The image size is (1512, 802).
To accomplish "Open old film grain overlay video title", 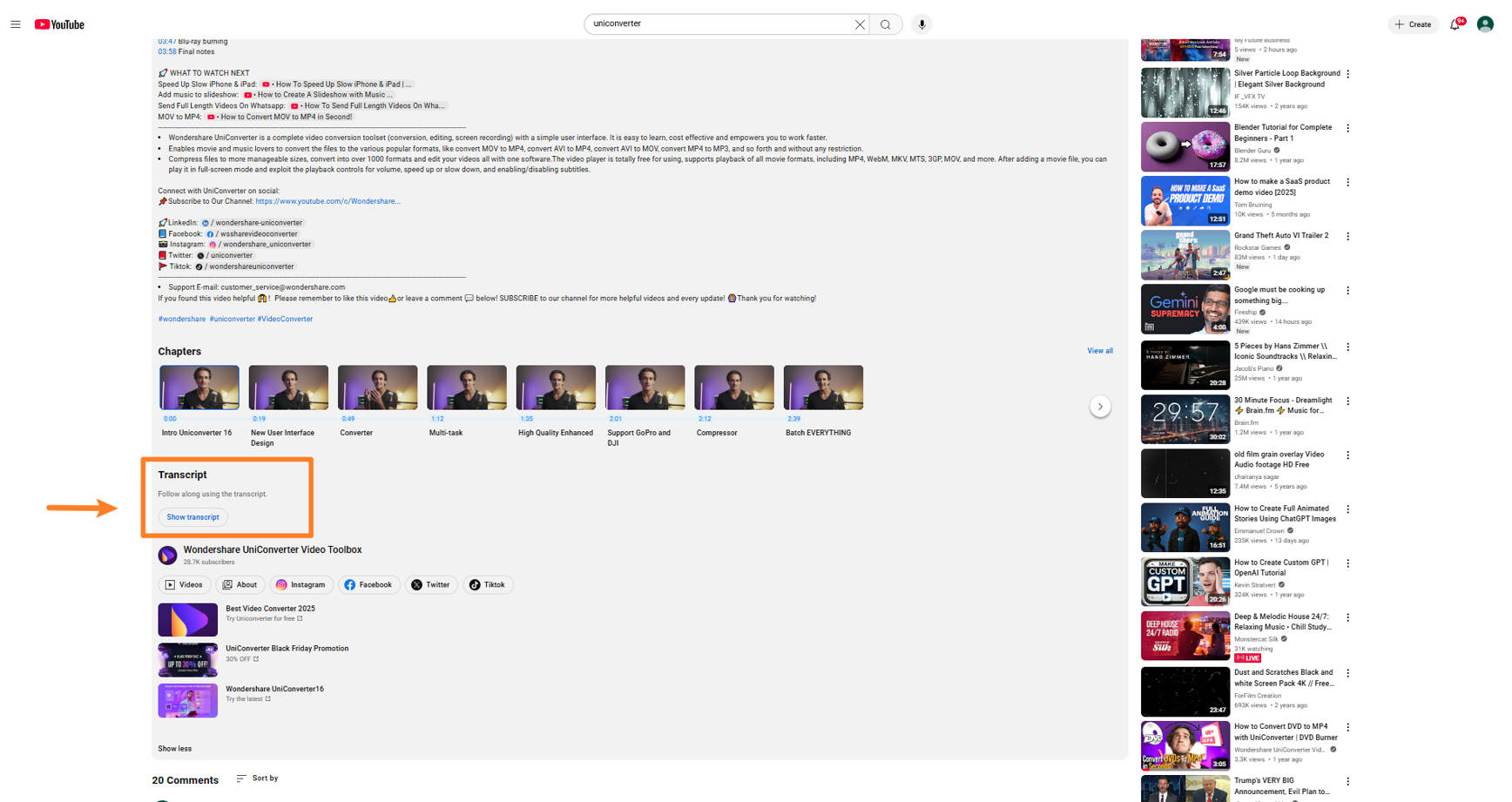I will coord(1279,460).
